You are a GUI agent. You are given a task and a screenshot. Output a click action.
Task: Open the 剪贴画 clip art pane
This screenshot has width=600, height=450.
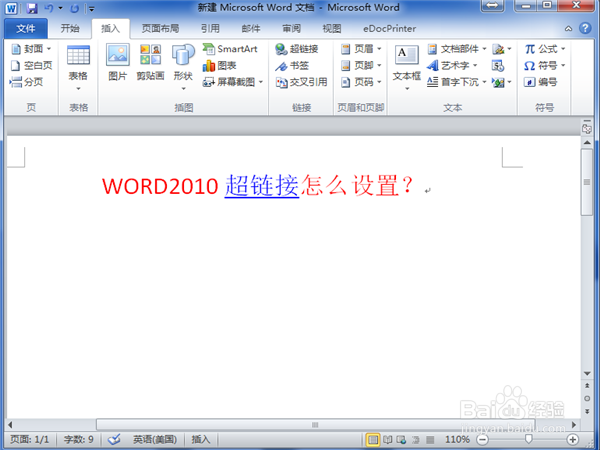coord(150,63)
